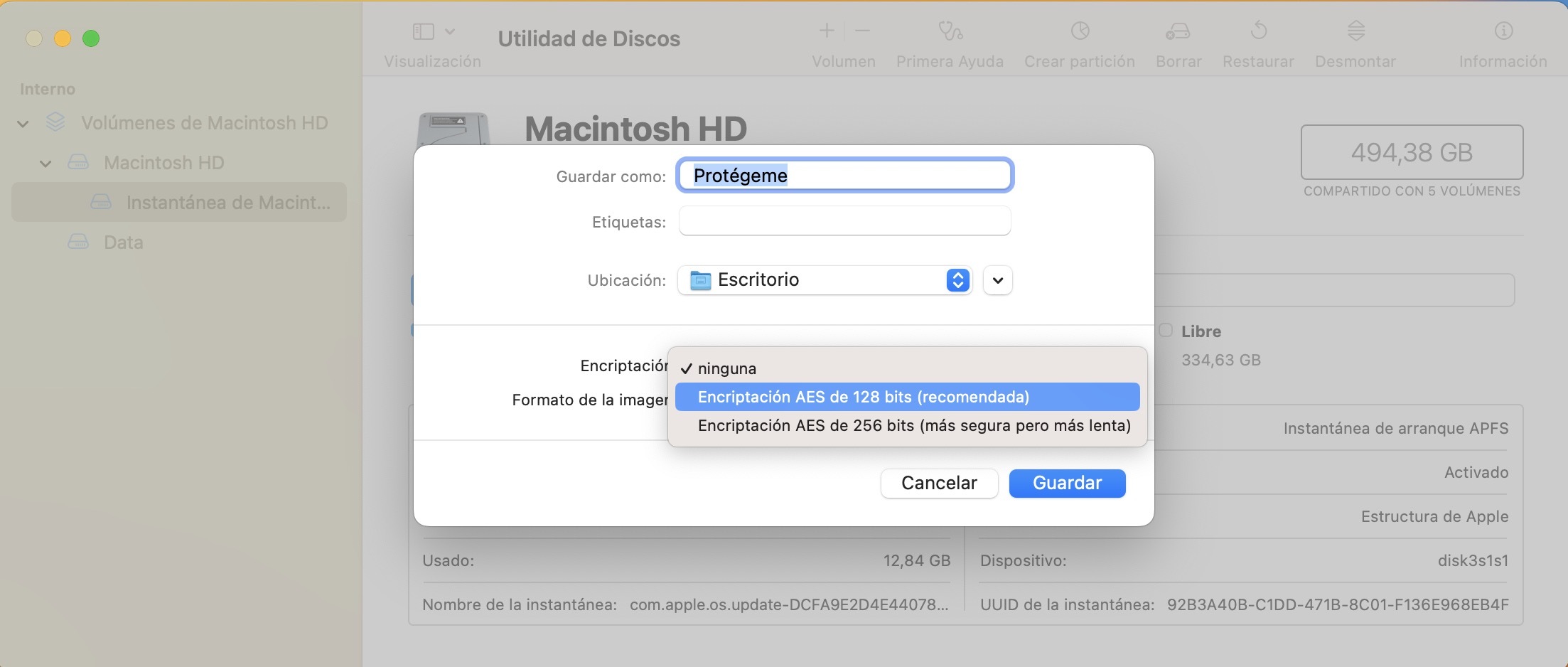Click the green zoom window button

click(x=91, y=38)
